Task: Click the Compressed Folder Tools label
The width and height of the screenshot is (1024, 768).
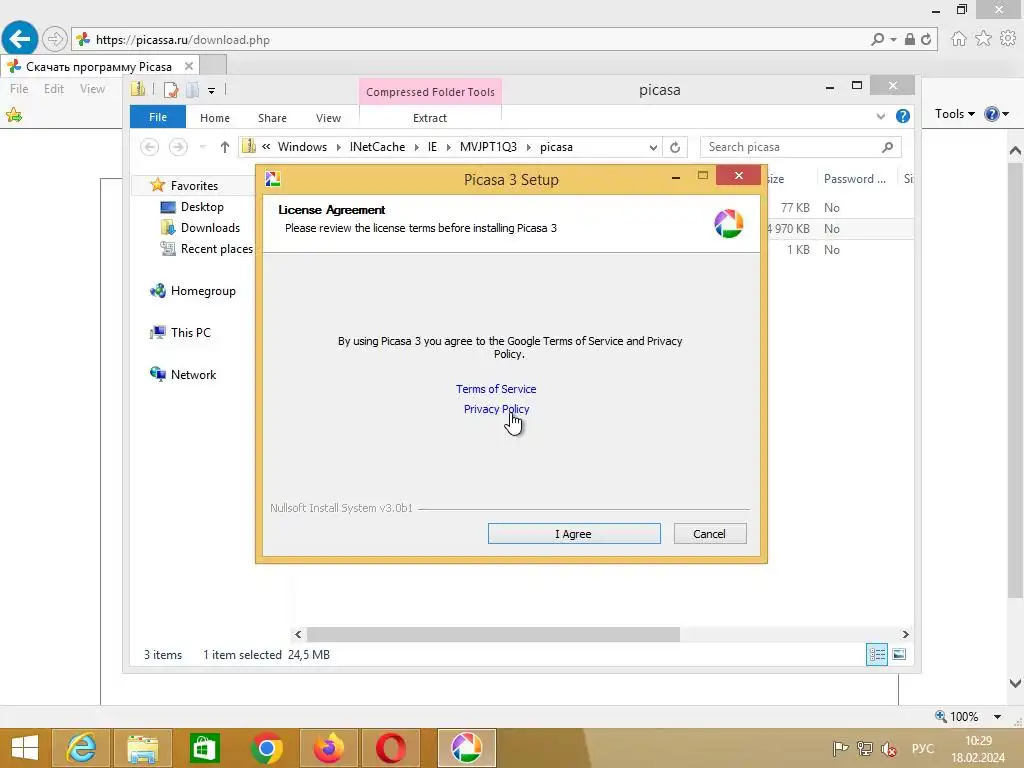Action: pos(430,92)
